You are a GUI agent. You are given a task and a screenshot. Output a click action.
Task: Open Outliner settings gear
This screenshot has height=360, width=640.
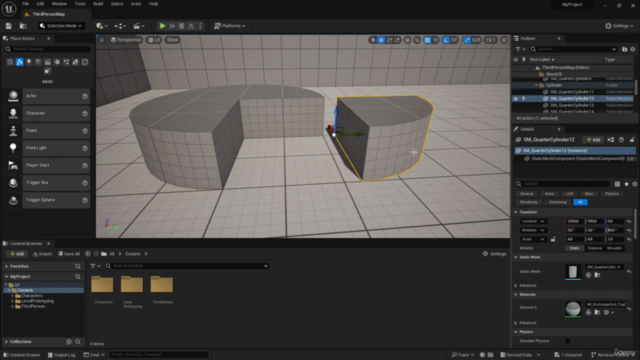(633, 49)
